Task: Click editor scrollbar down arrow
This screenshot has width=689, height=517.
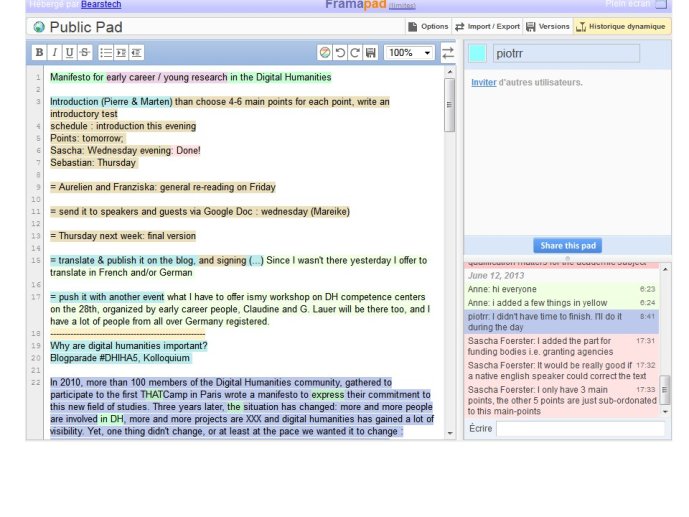Action: pos(450,433)
